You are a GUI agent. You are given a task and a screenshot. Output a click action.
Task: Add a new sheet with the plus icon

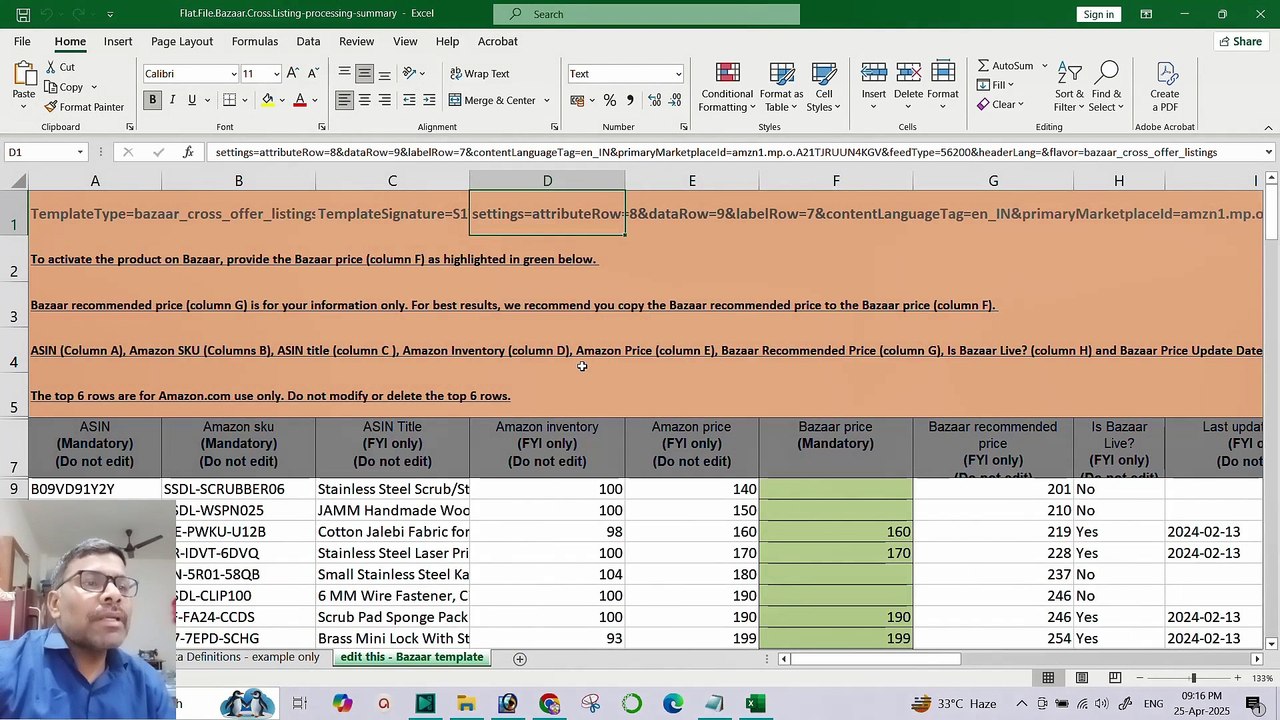(519, 659)
